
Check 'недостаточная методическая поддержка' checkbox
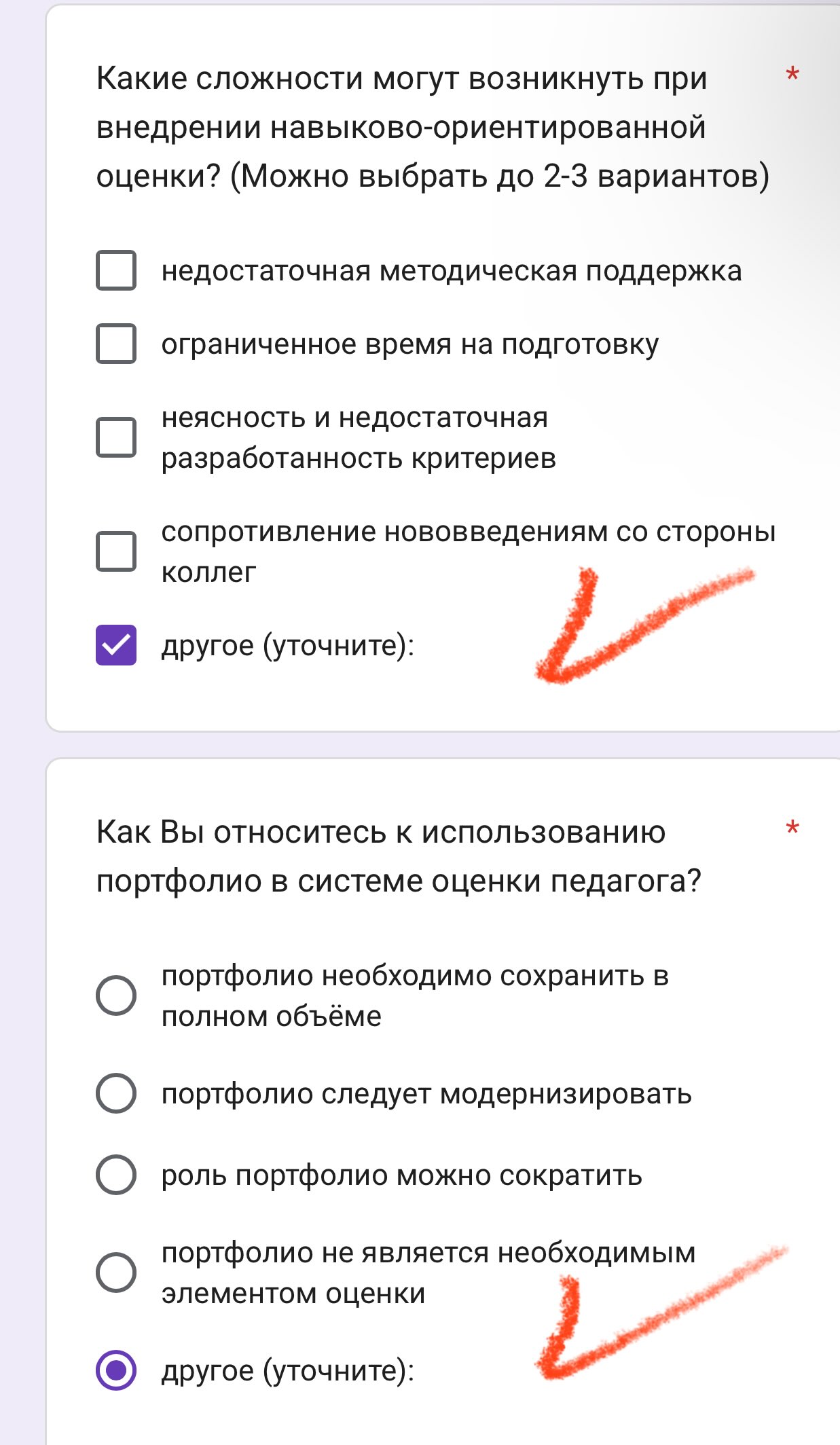pos(116,270)
